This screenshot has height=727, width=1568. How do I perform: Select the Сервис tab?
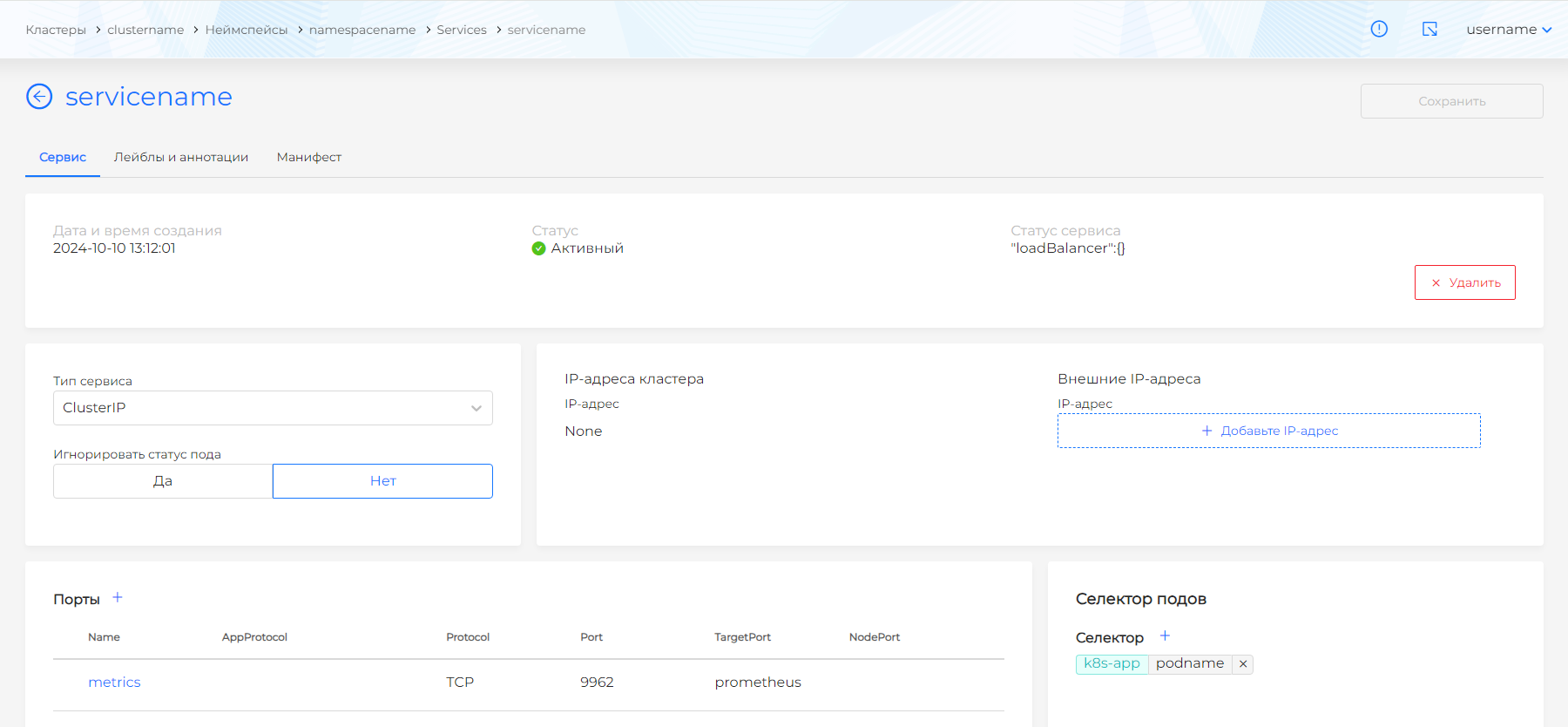click(63, 158)
